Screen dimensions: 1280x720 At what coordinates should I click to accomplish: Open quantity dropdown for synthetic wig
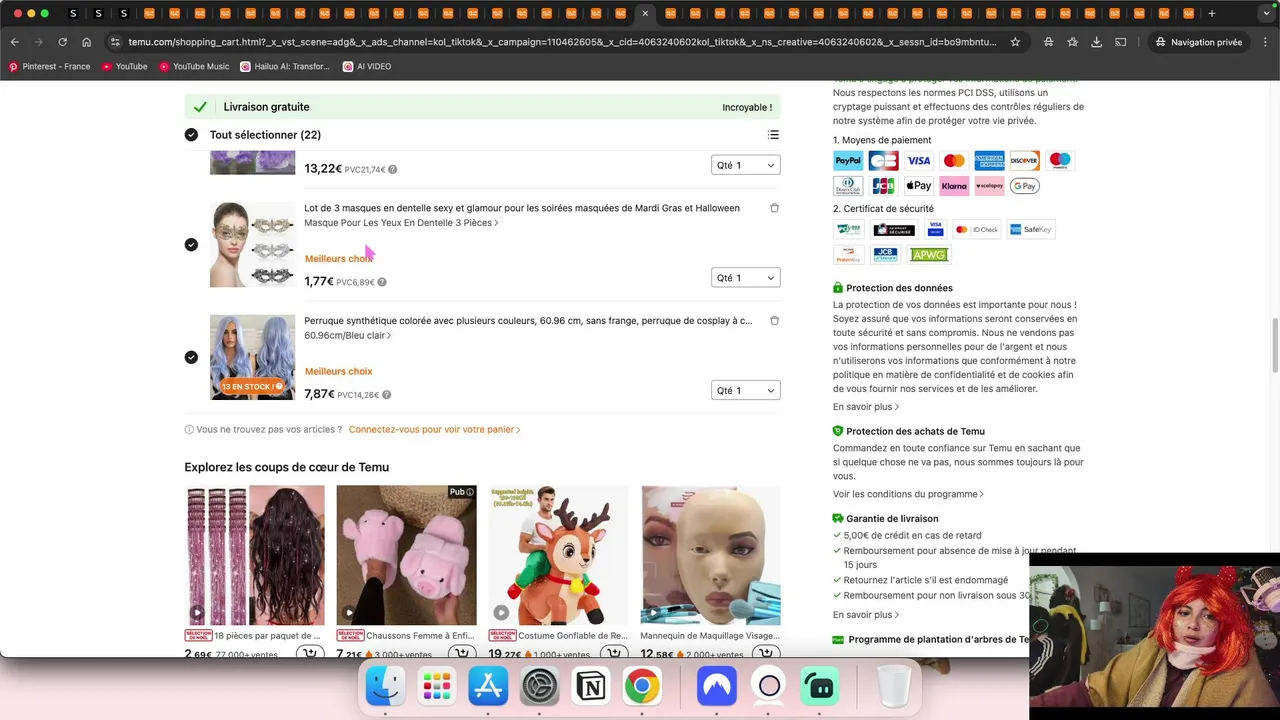pyautogui.click(x=745, y=391)
